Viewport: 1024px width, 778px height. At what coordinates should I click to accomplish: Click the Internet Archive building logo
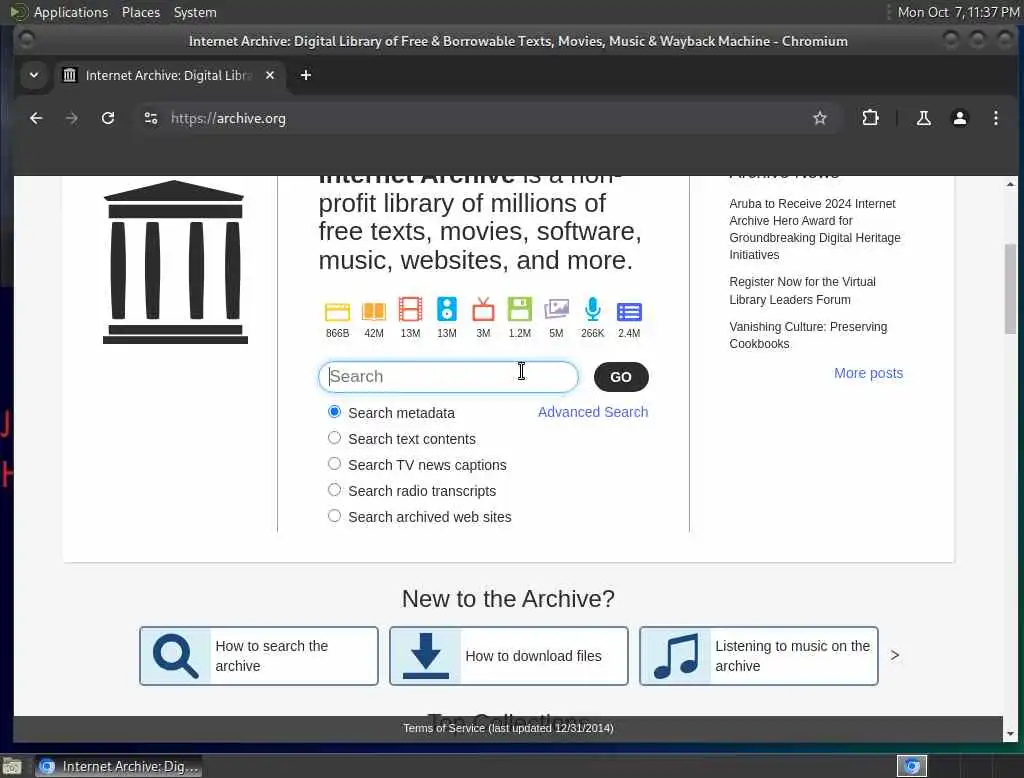(175, 262)
